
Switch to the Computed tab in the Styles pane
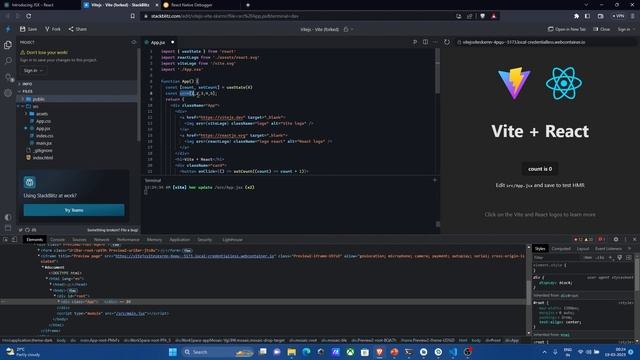[561, 249]
